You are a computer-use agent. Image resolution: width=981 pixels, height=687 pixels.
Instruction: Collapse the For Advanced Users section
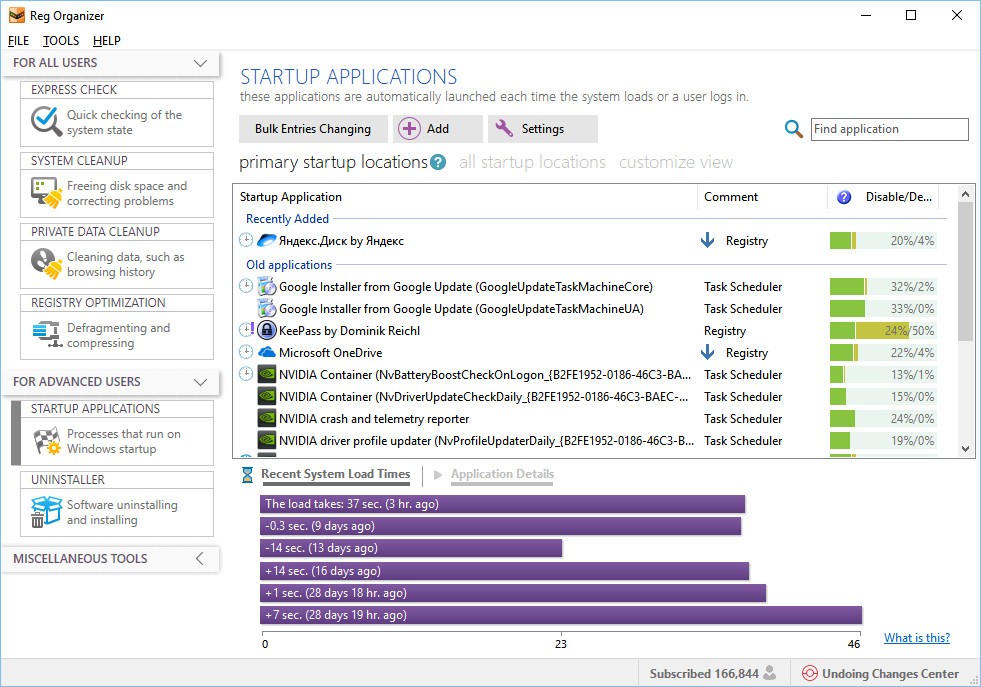[x=199, y=382]
